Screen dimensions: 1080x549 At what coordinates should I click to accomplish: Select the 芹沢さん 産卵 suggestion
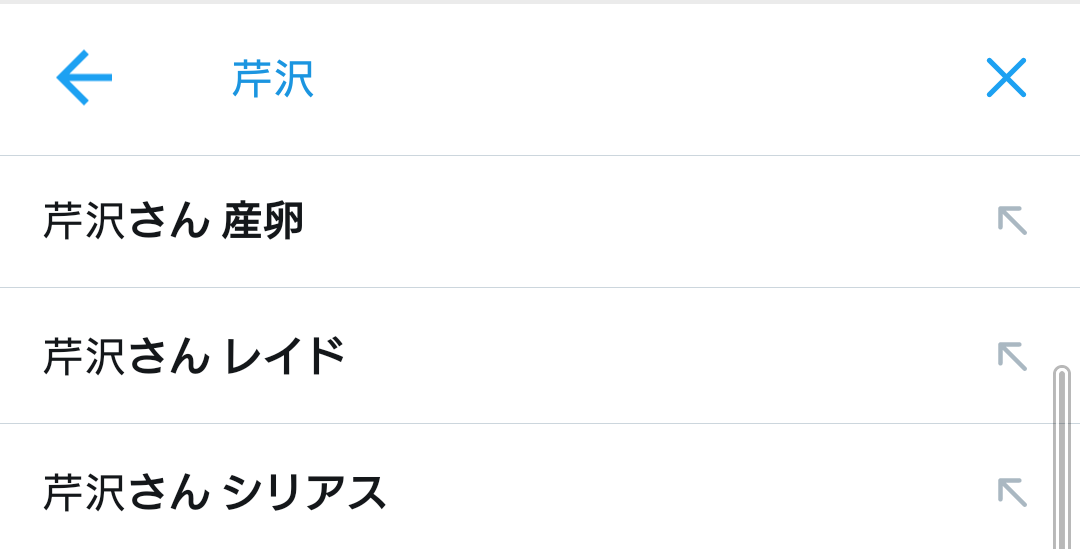click(x=173, y=222)
